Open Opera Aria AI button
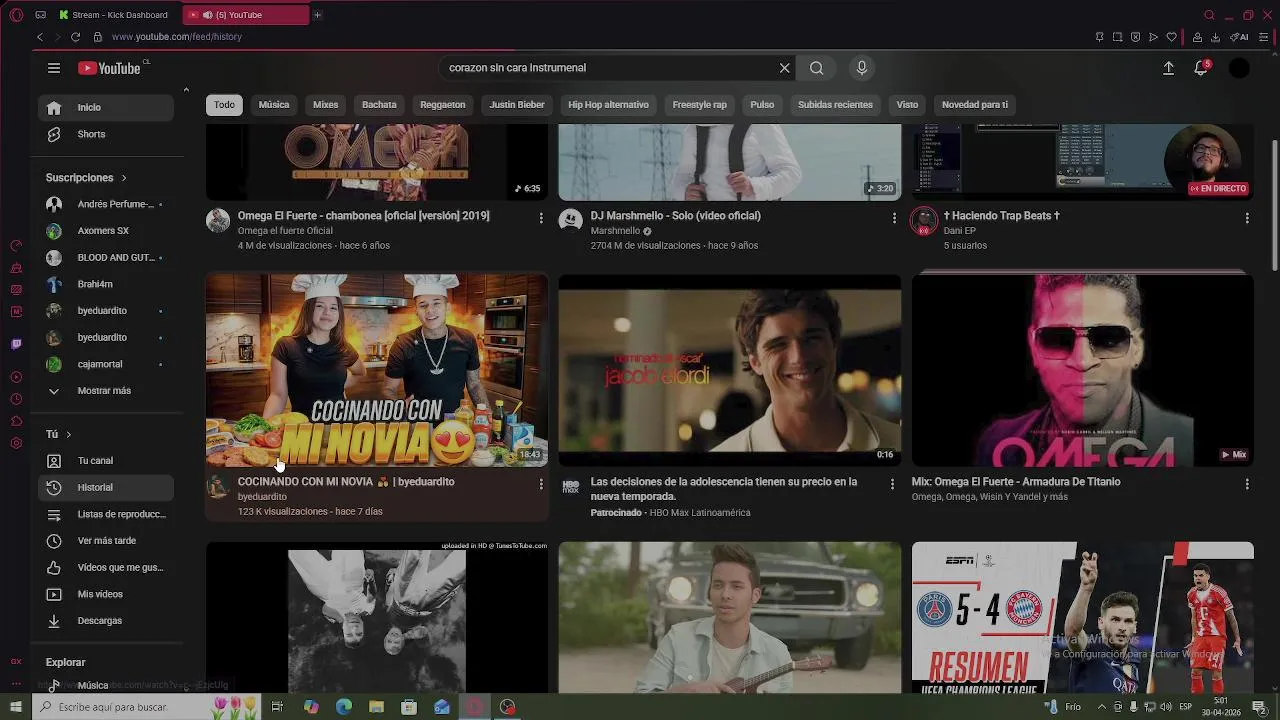This screenshot has width=1280, height=720. [1240, 37]
